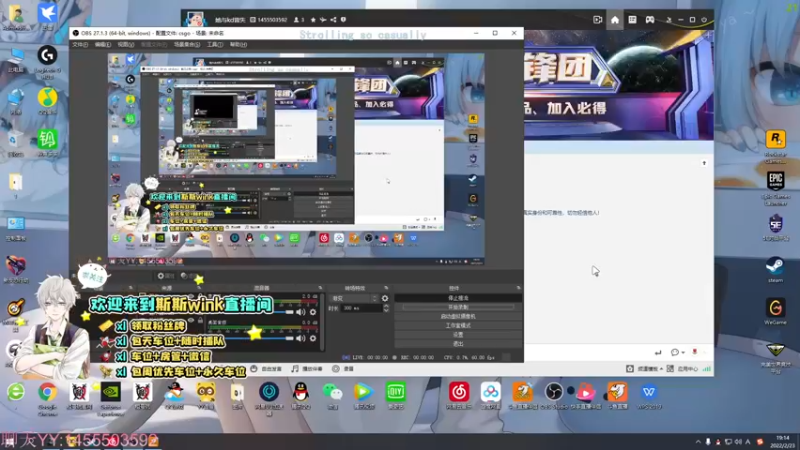Screen dimensions: 800x450
Task: Click the transition duration 300 ms field
Action: tap(362, 308)
